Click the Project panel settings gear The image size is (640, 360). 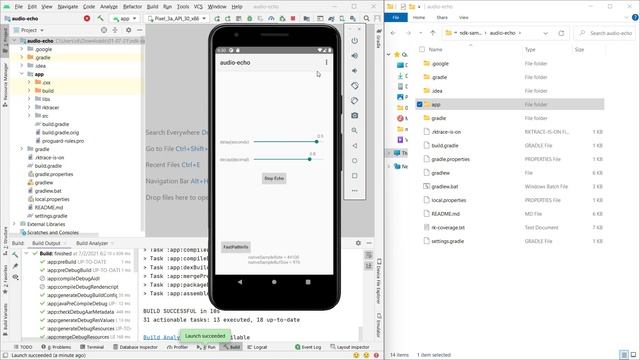129,30
